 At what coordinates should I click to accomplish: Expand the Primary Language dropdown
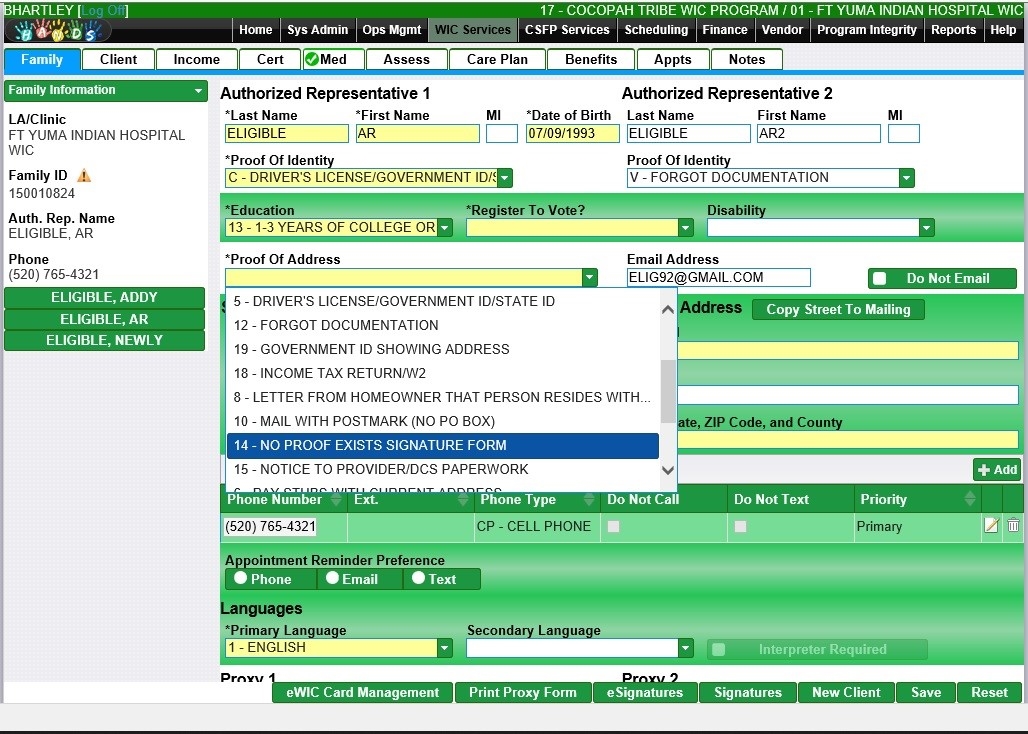pyautogui.click(x=444, y=648)
